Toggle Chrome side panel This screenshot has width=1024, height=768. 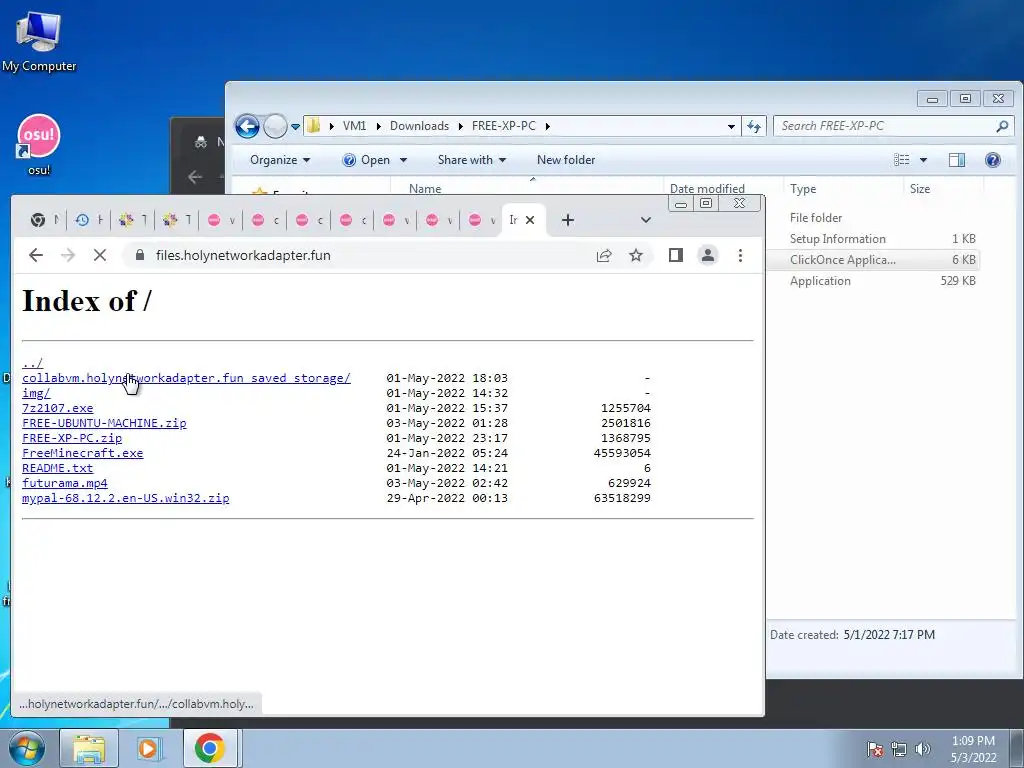676,255
